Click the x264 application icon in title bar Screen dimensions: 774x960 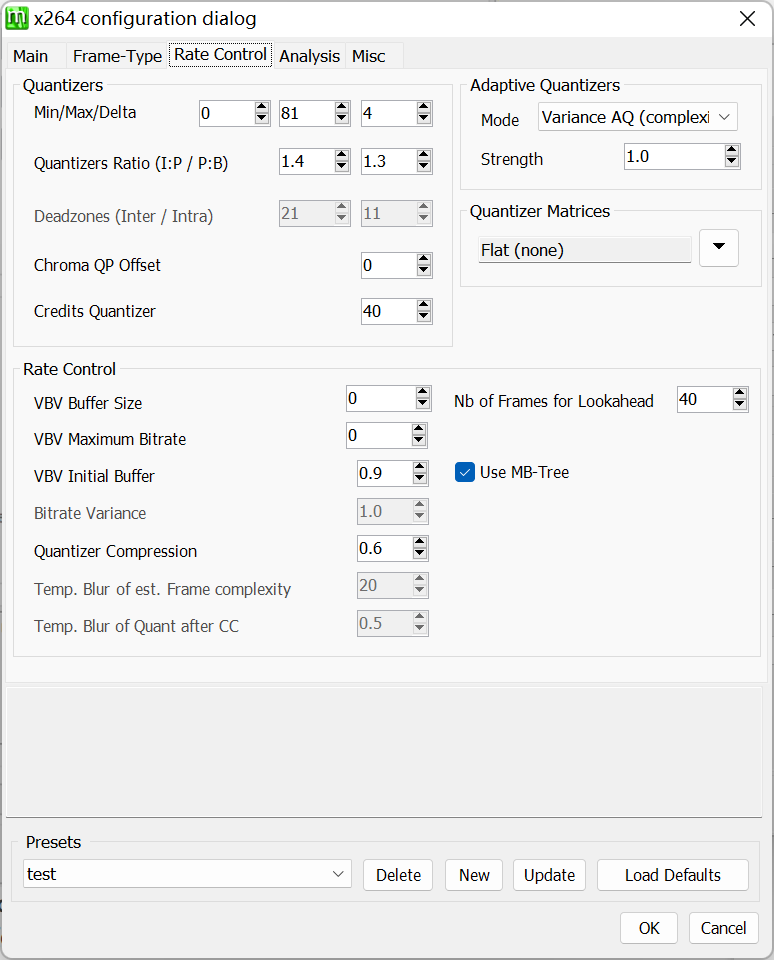(x=17, y=18)
